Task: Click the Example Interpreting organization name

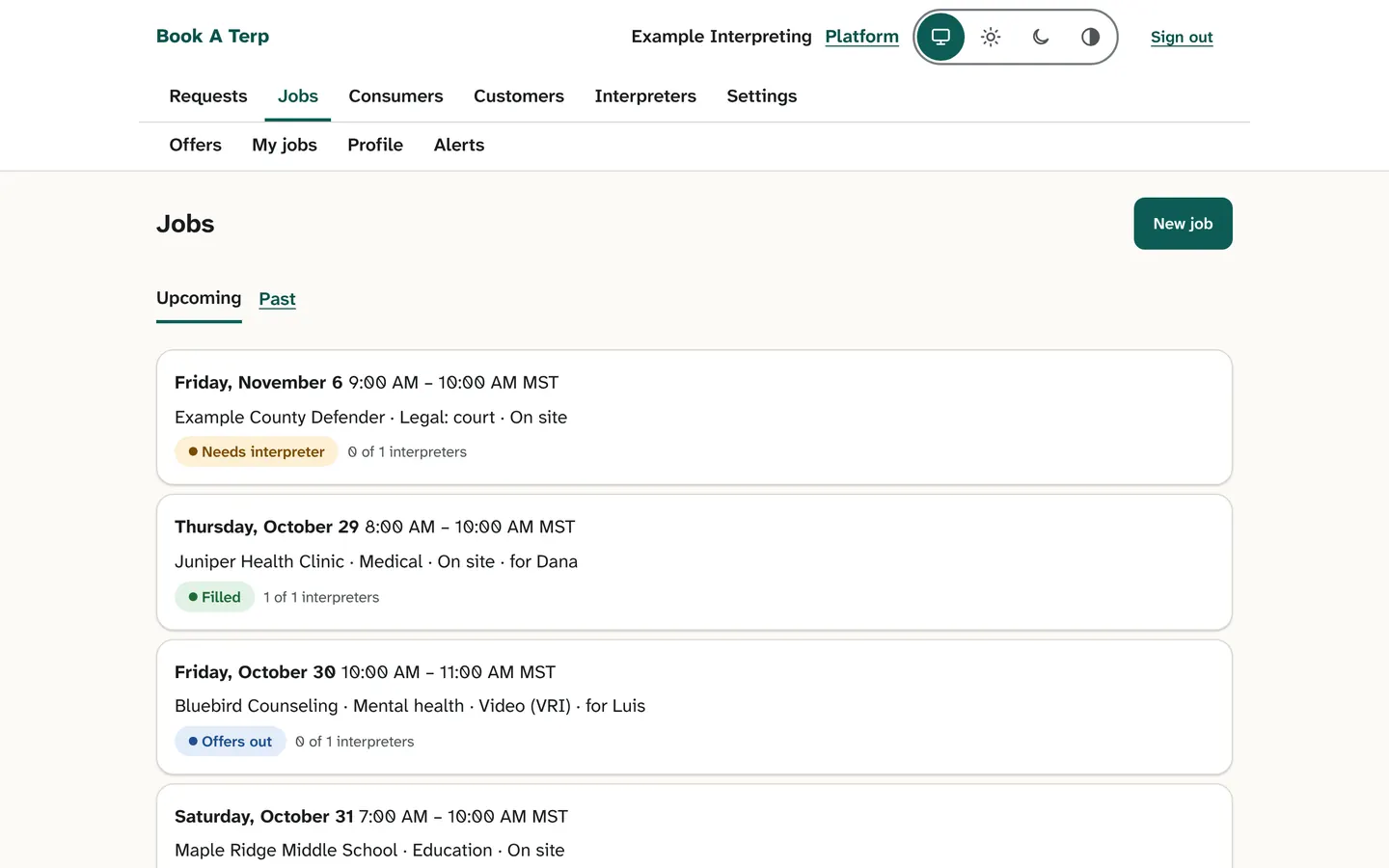Action: (x=722, y=37)
